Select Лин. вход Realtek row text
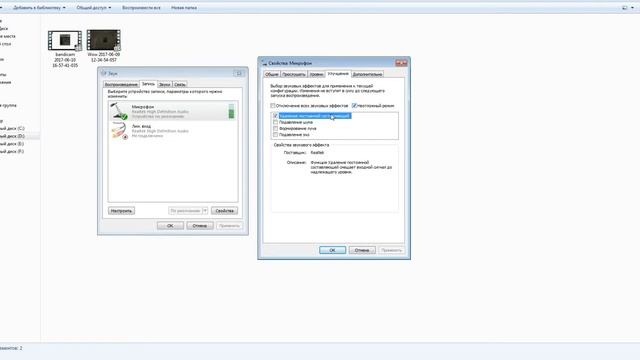This screenshot has width=640, height=360. pyautogui.click(x=160, y=131)
